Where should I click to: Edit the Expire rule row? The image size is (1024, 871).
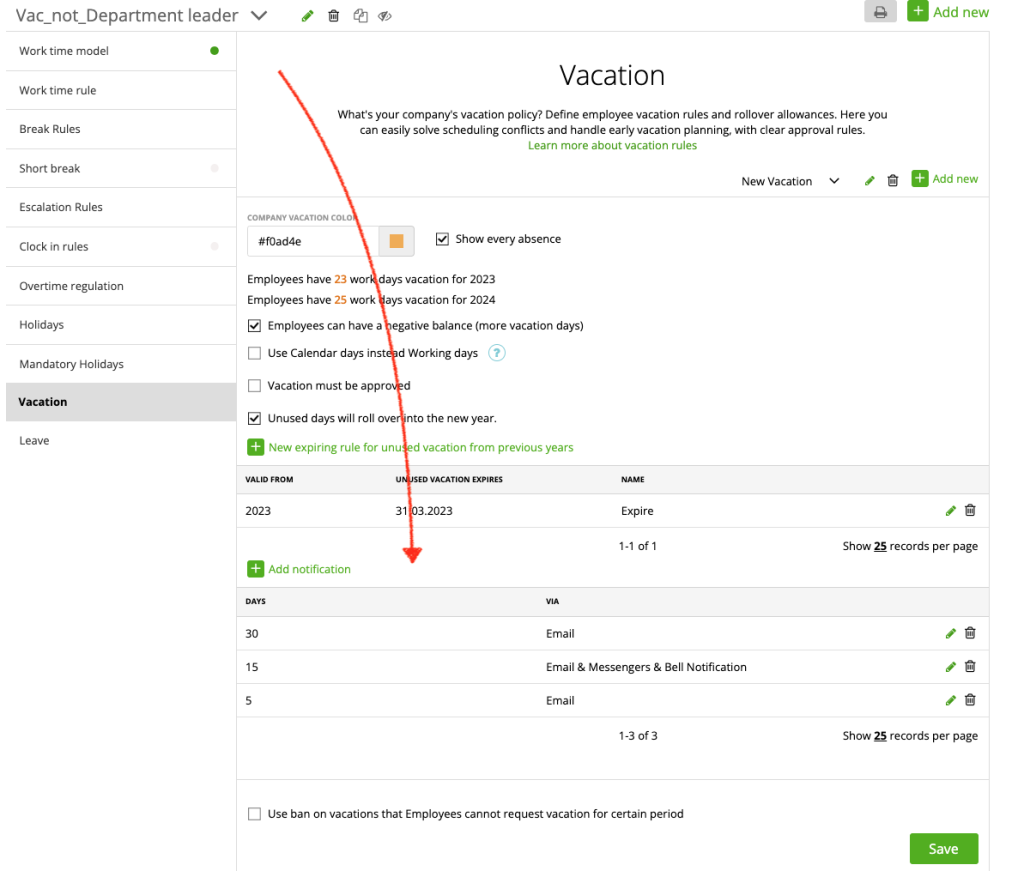pyautogui.click(x=951, y=511)
